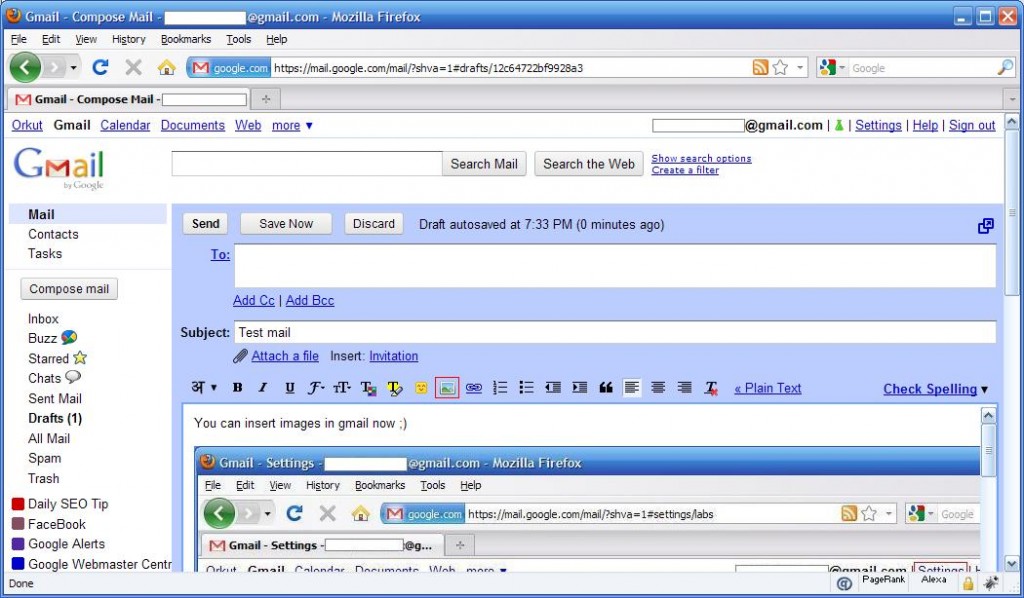This screenshot has width=1024, height=598.
Task: Underline text using the U icon
Action: pyautogui.click(x=289, y=388)
